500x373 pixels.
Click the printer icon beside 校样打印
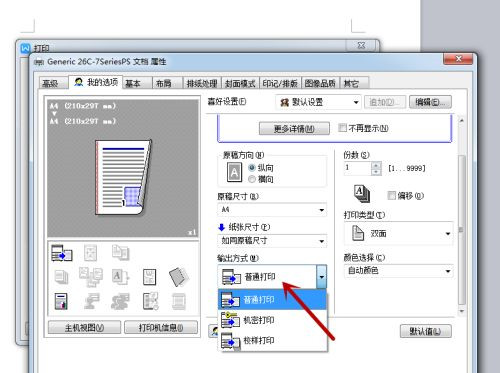tap(230, 341)
